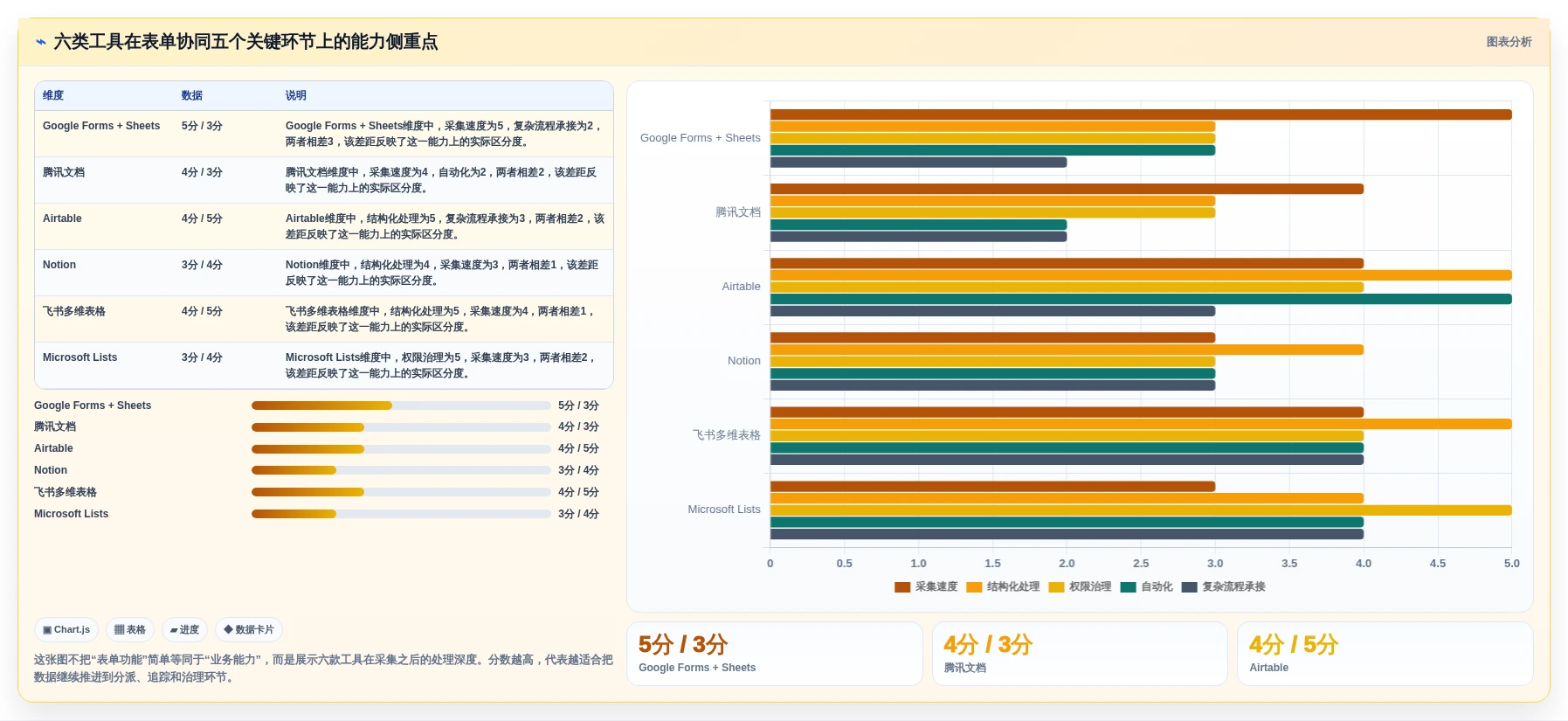Click the Airtable 自动化 green chart bar
The height and width of the screenshot is (721, 1568).
(x=1141, y=299)
